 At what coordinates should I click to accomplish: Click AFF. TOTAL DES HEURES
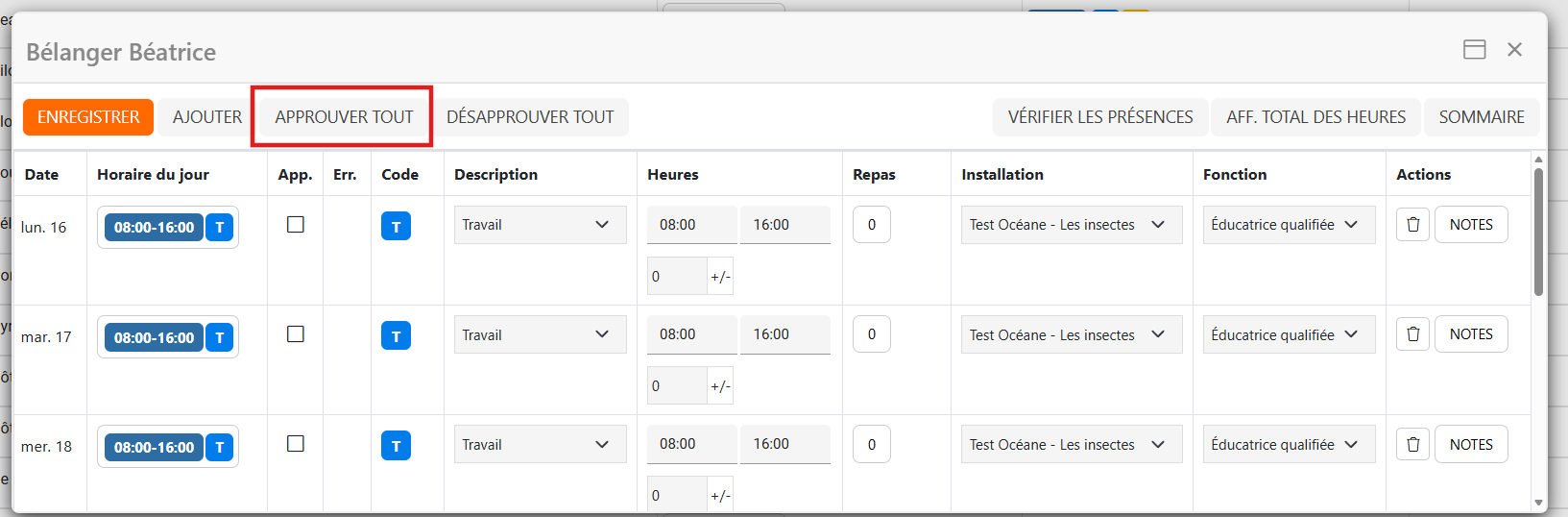click(1315, 117)
